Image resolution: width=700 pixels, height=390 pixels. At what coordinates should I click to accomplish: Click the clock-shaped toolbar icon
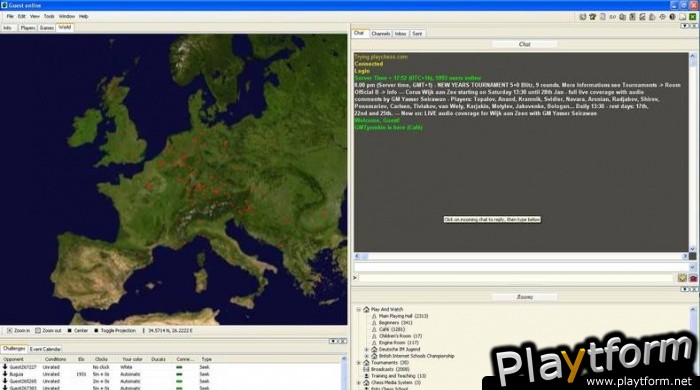[x=662, y=17]
